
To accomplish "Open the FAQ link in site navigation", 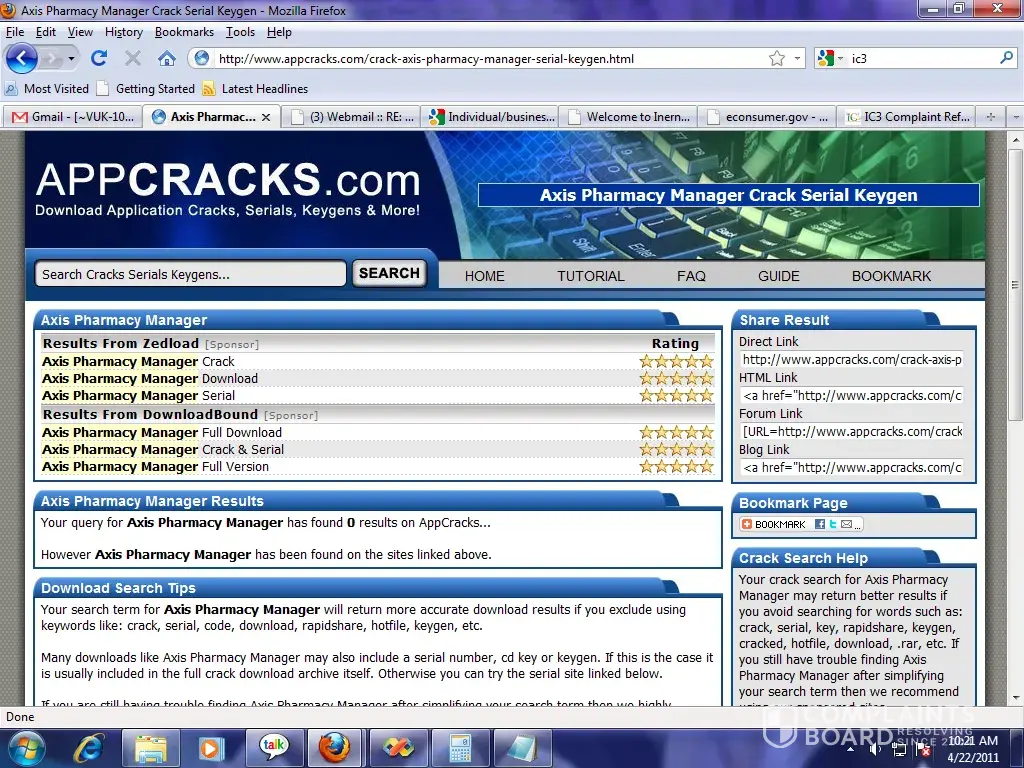I will pyautogui.click(x=690, y=276).
